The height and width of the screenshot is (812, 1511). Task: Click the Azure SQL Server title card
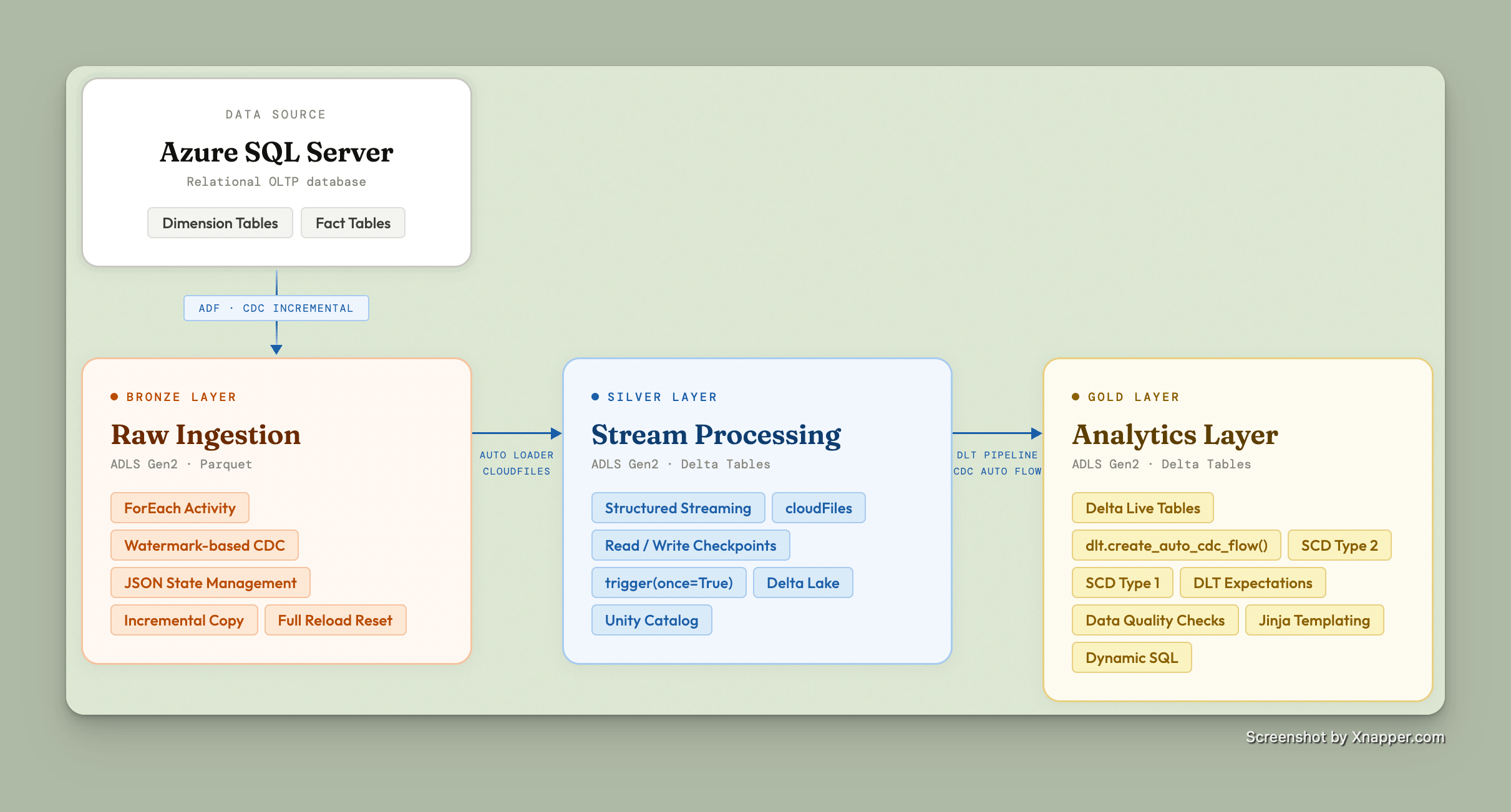[276, 152]
